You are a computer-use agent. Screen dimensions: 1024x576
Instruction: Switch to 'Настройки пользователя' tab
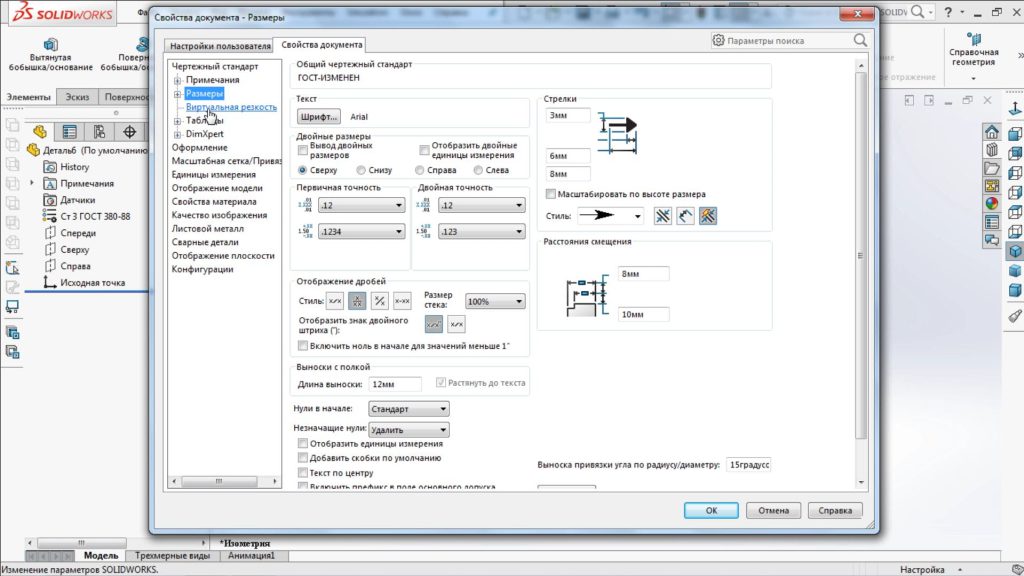tap(220, 46)
